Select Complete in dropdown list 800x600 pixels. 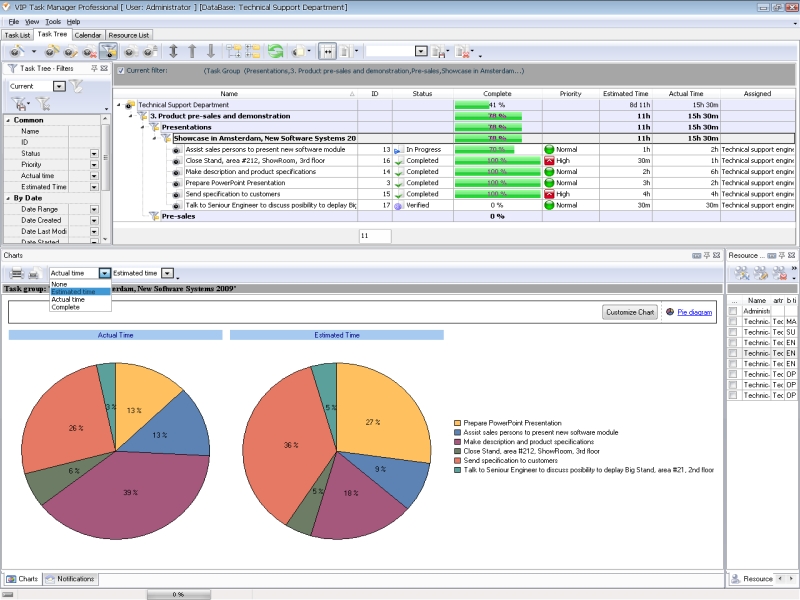pos(80,308)
